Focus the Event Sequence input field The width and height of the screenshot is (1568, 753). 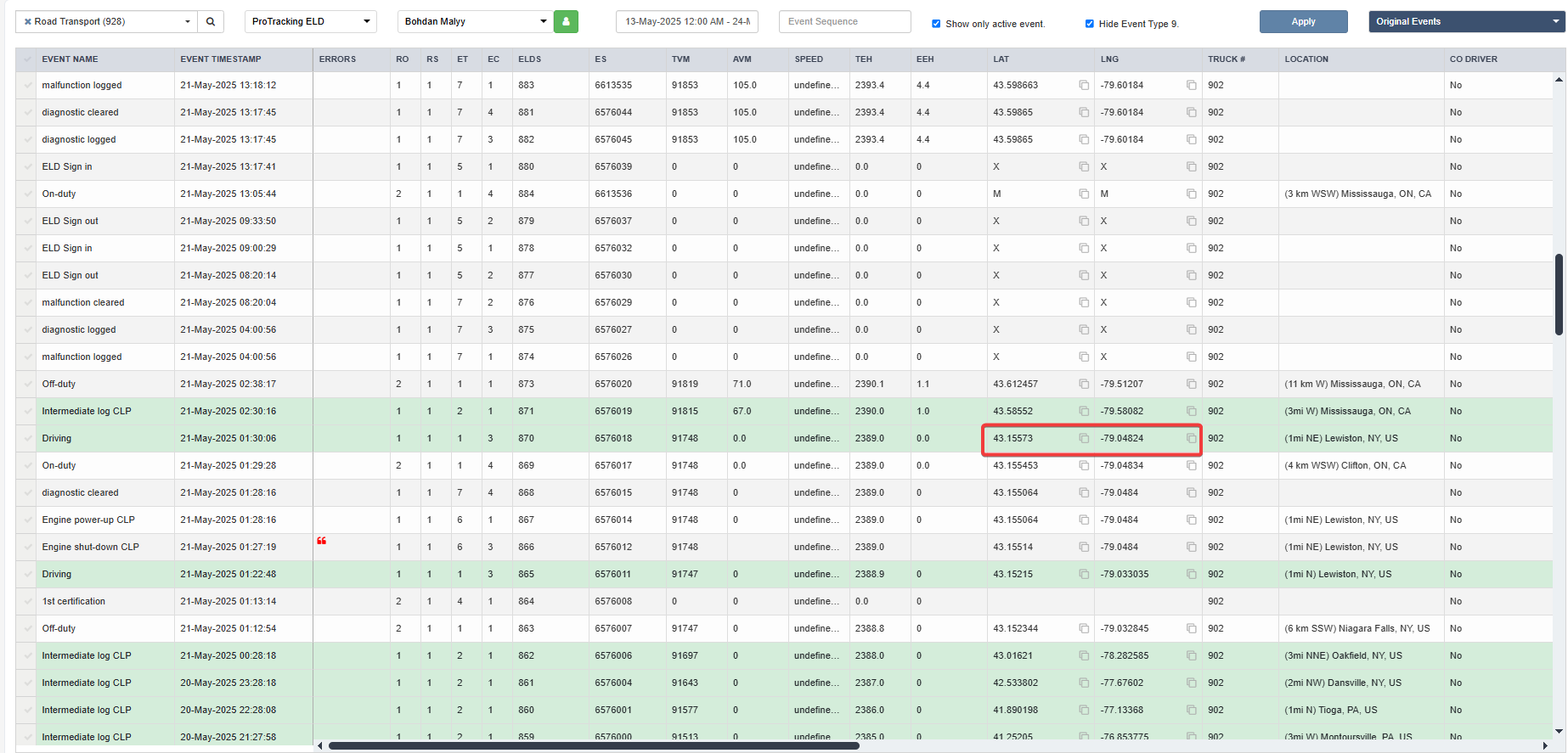845,21
